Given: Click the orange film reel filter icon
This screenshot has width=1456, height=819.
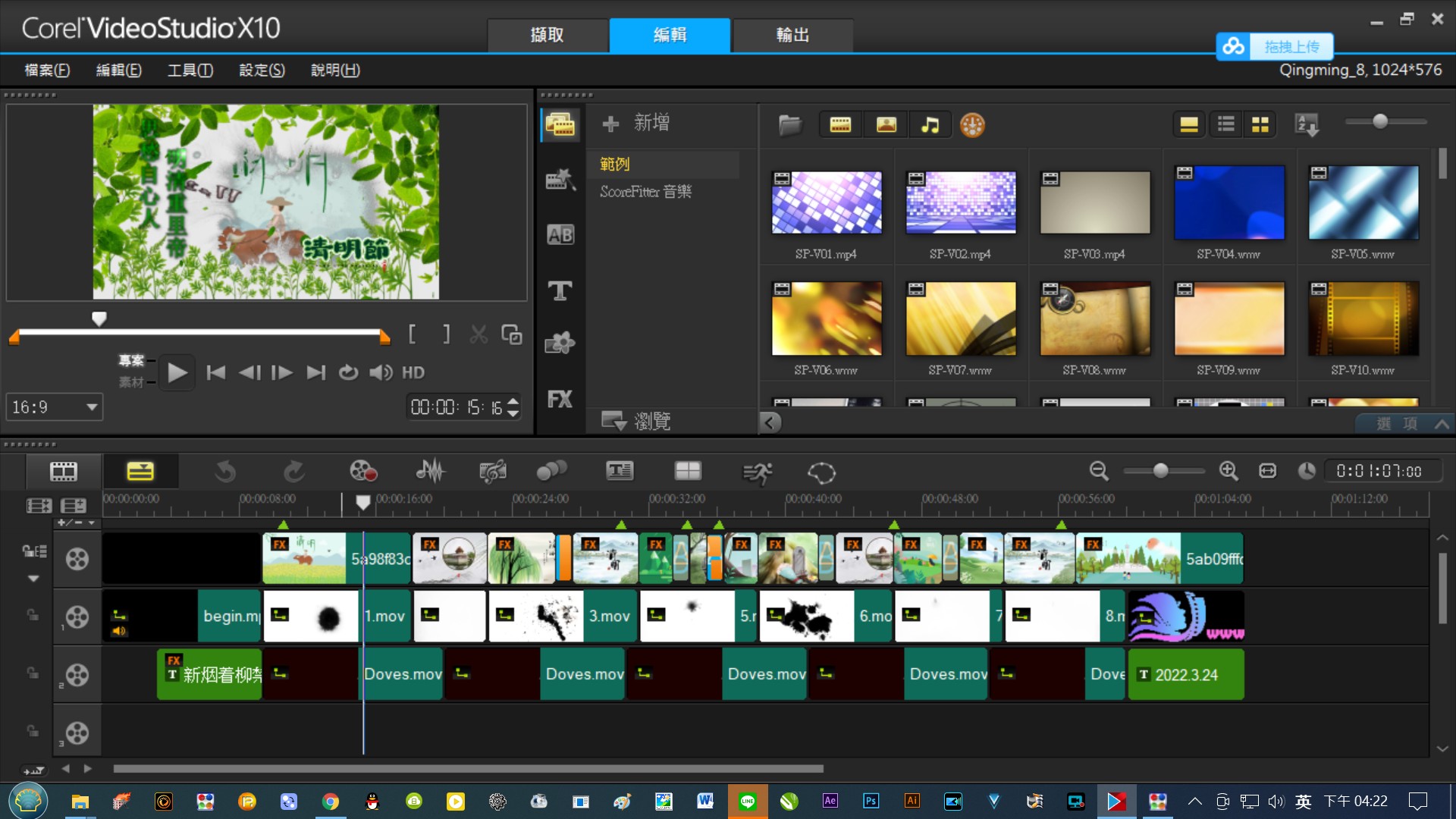Looking at the screenshot, I should click(972, 124).
